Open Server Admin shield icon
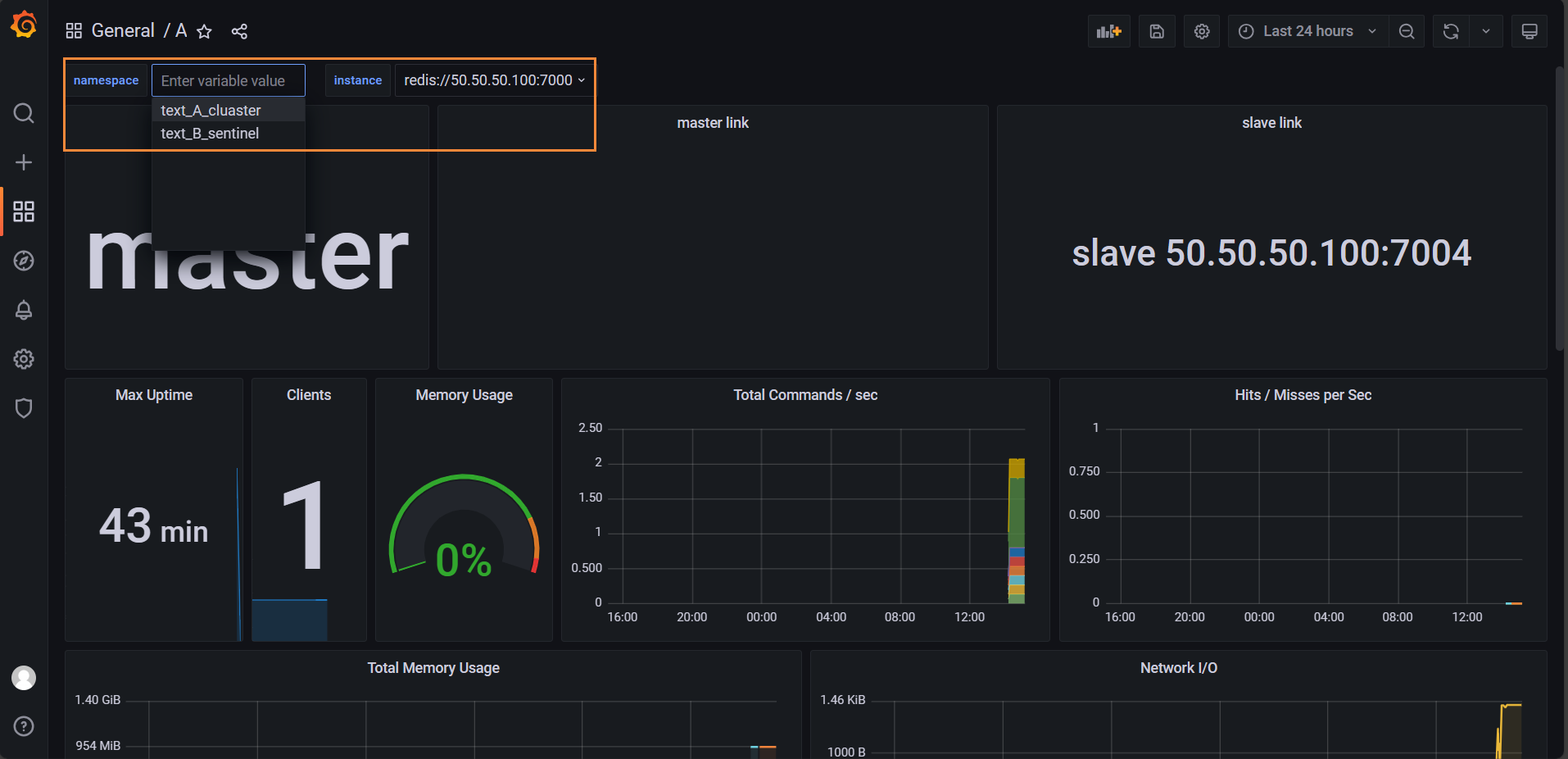Screen dimensions: 1568x759 pos(24,408)
